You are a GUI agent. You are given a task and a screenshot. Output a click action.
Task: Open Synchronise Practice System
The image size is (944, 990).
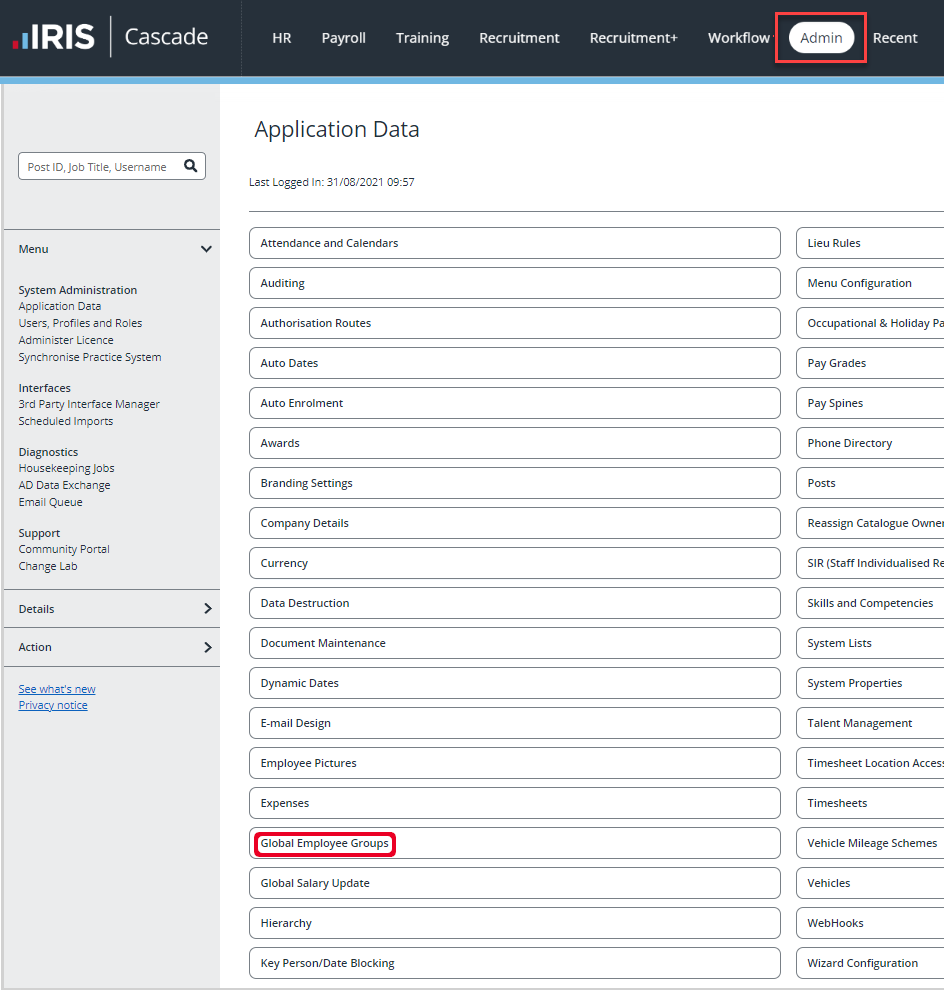[90, 357]
